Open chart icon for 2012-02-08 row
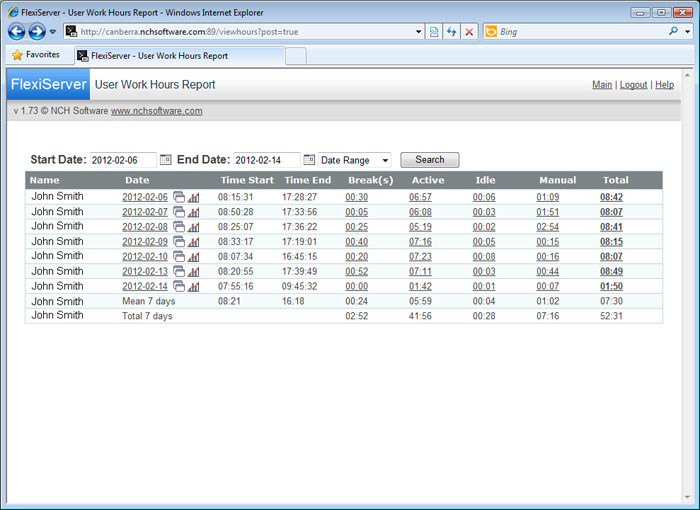This screenshot has width=700, height=510. 193,227
